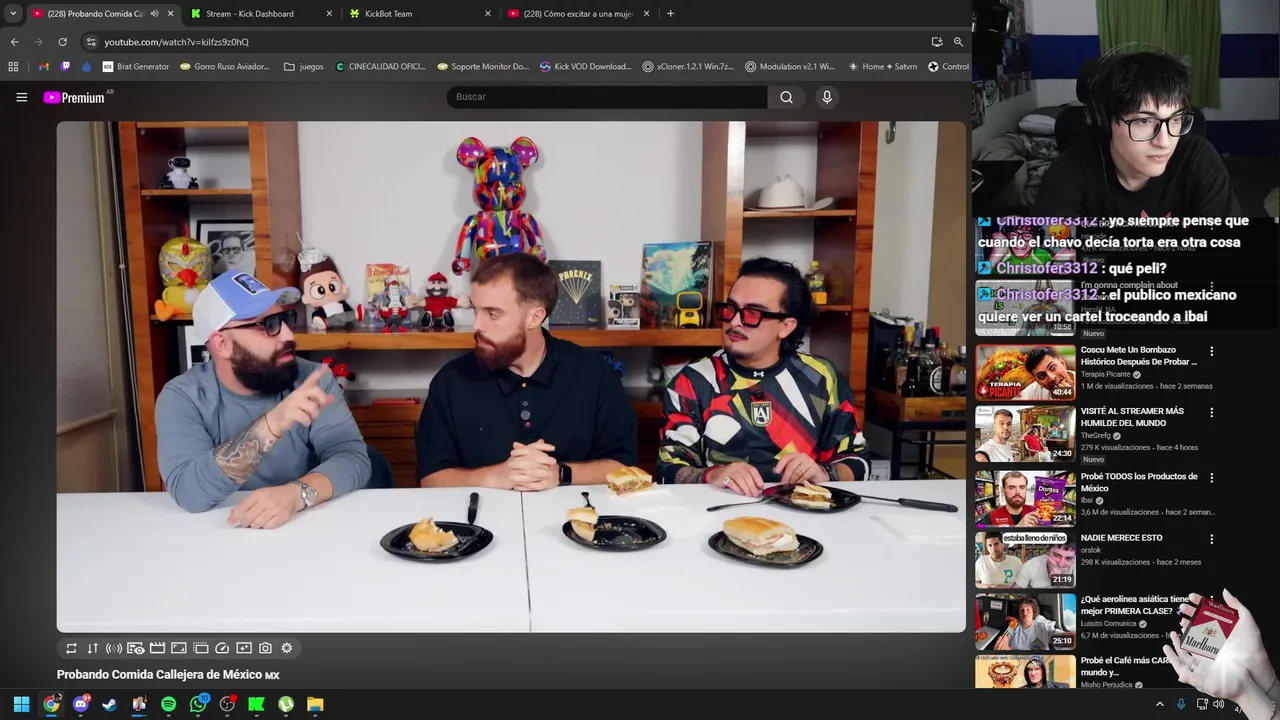Mute audio on the Probando Comida tab
This screenshot has width=1280, height=720.
[154, 14]
